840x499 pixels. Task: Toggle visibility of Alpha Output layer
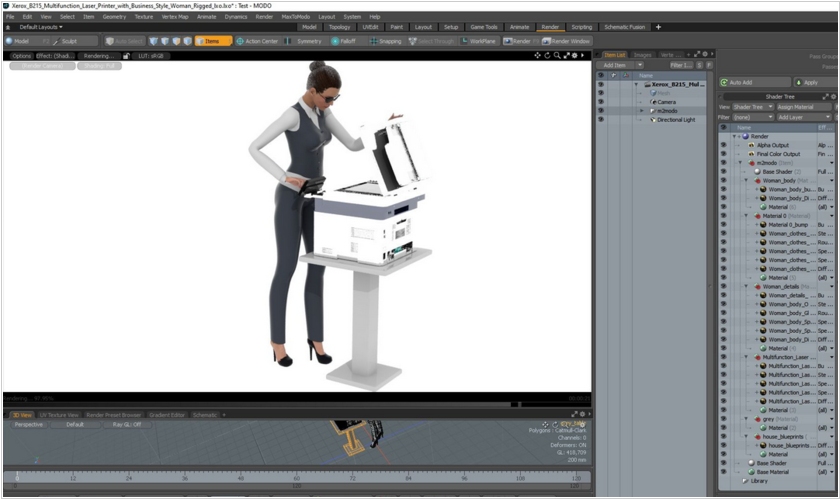[x=724, y=145]
